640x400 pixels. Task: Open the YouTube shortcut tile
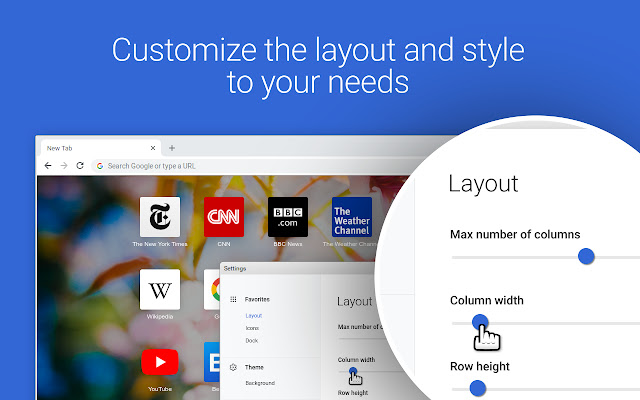[160, 362]
